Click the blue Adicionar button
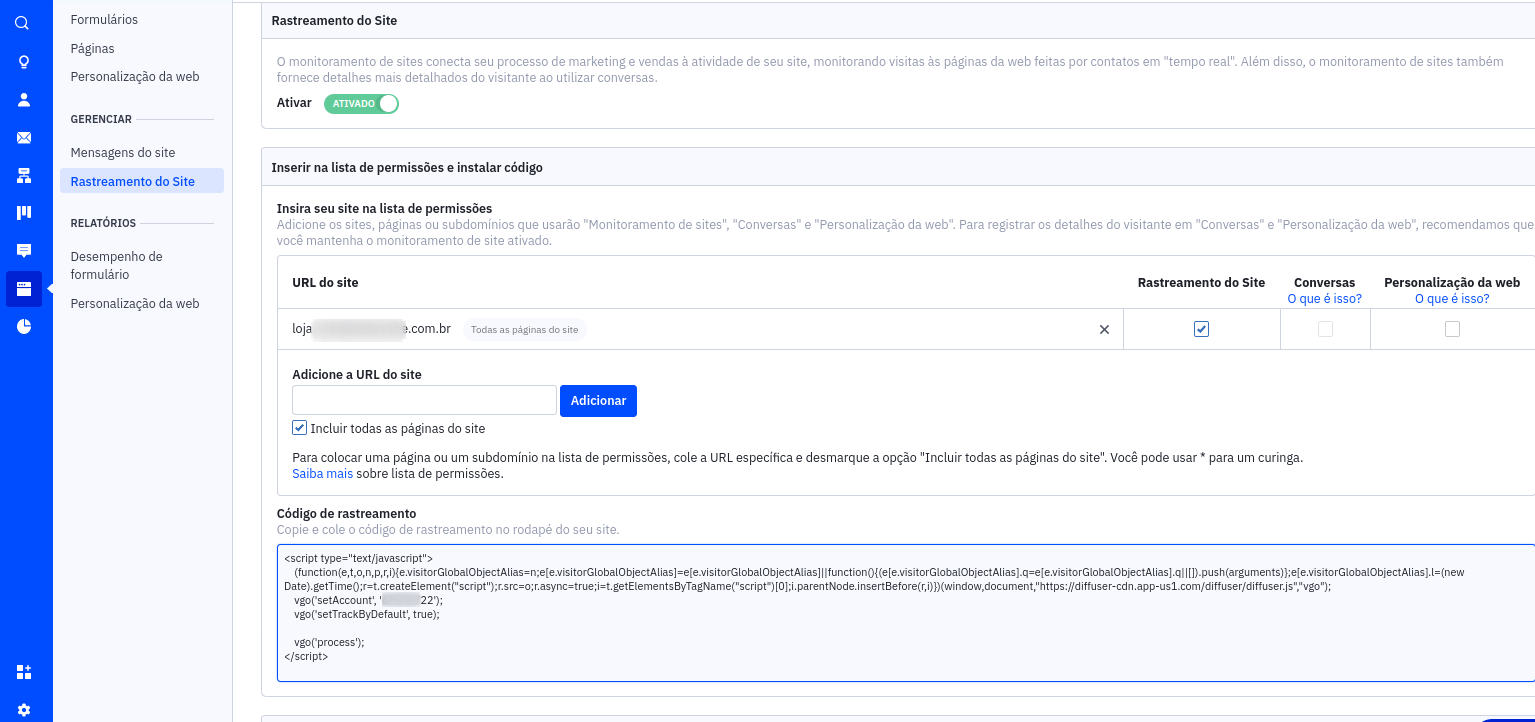 (598, 400)
